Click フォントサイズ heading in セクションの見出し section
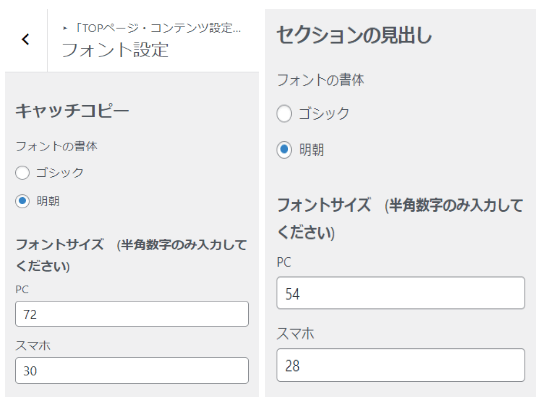Viewport: 543px width, 406px height. click(324, 205)
